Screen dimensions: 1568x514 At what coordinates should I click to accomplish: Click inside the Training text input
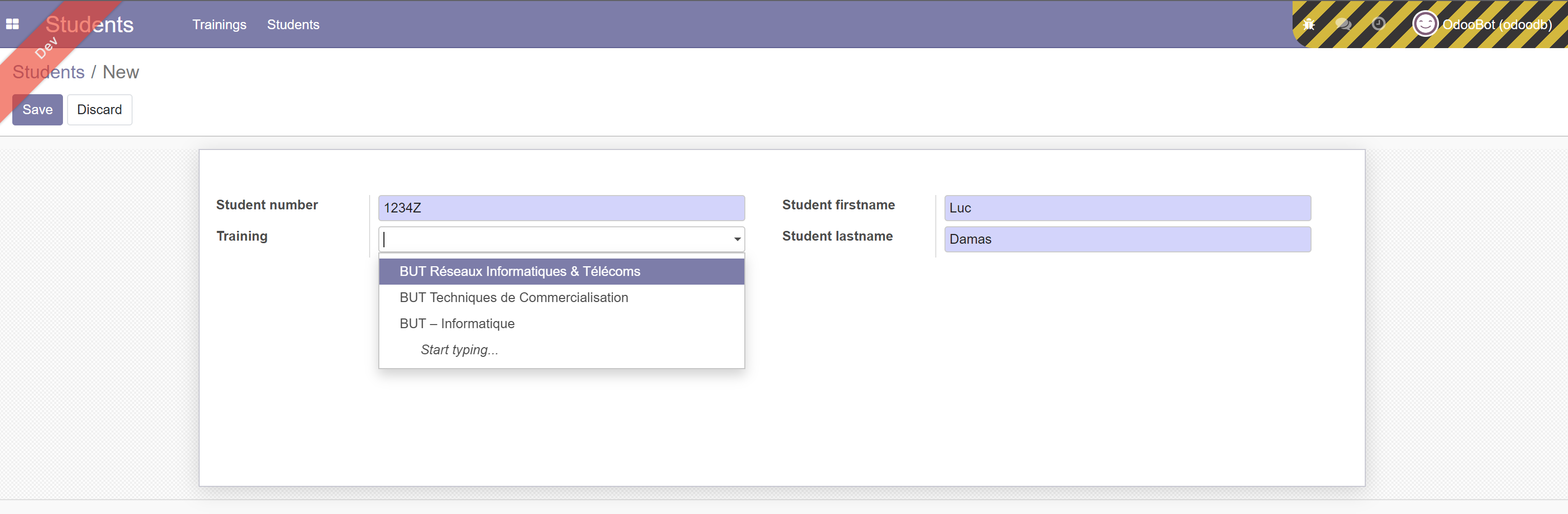tap(554, 240)
